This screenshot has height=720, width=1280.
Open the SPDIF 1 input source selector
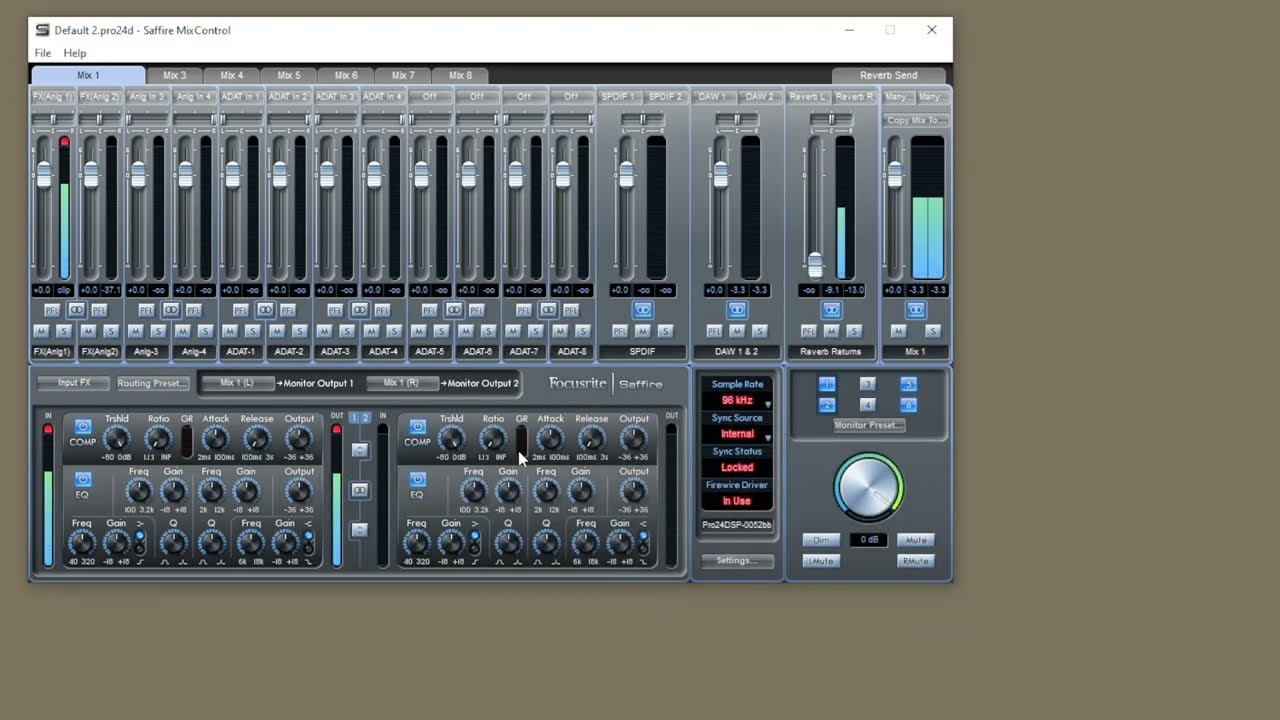(x=618, y=97)
